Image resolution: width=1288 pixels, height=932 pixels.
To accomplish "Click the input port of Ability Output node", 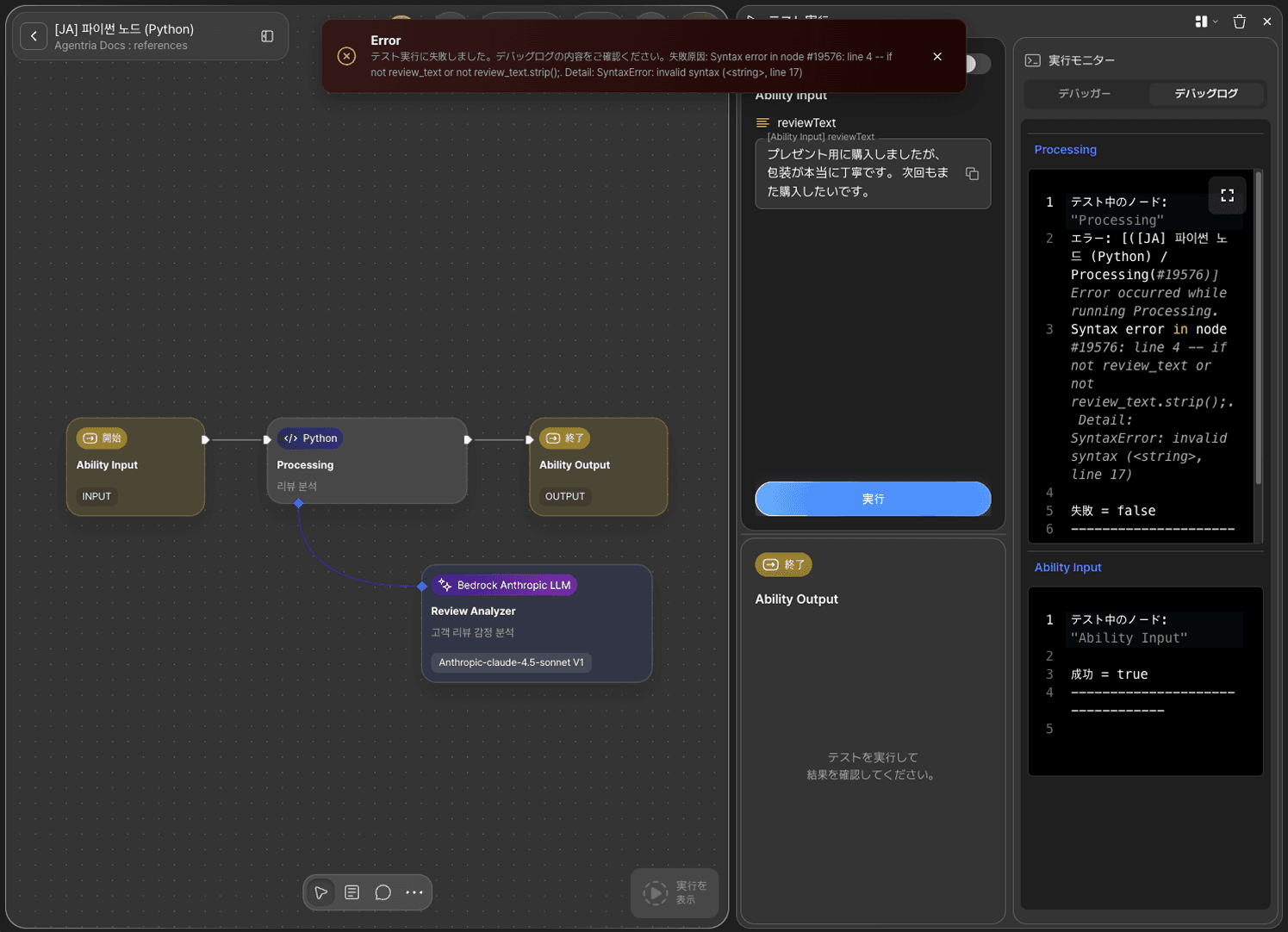I will point(529,439).
